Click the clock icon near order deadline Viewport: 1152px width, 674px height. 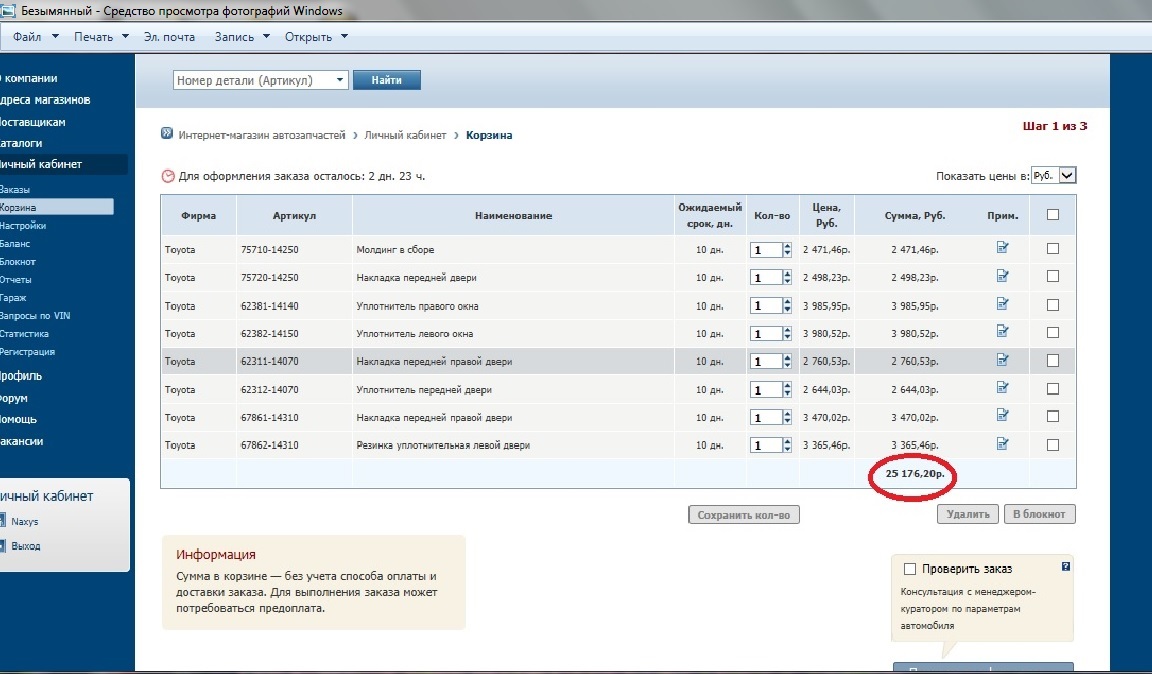coord(168,176)
